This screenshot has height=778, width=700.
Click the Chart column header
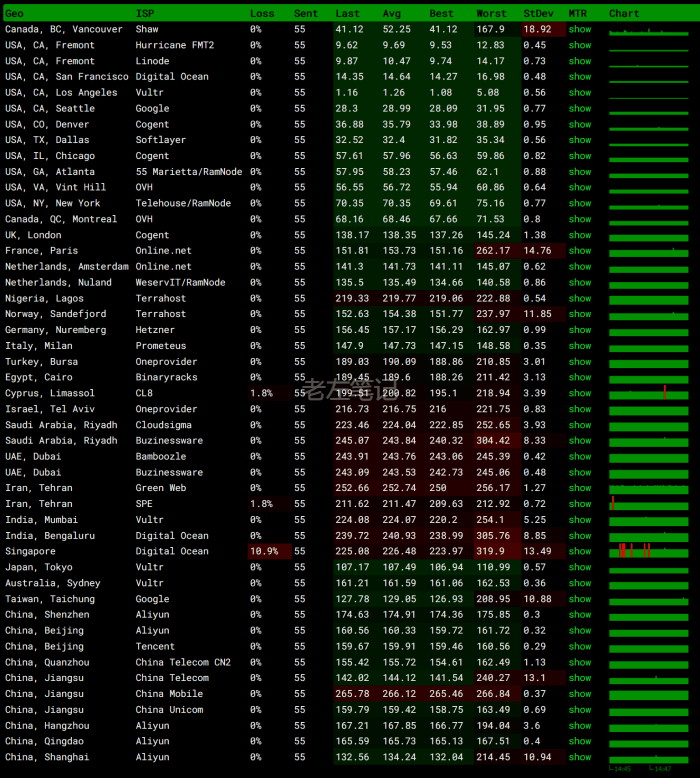point(624,13)
